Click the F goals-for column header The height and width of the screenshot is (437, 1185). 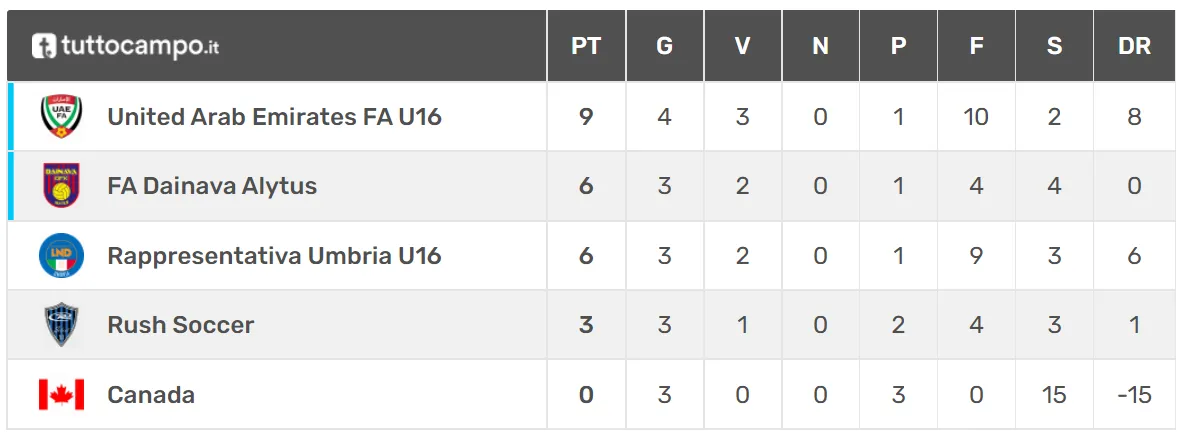976,46
